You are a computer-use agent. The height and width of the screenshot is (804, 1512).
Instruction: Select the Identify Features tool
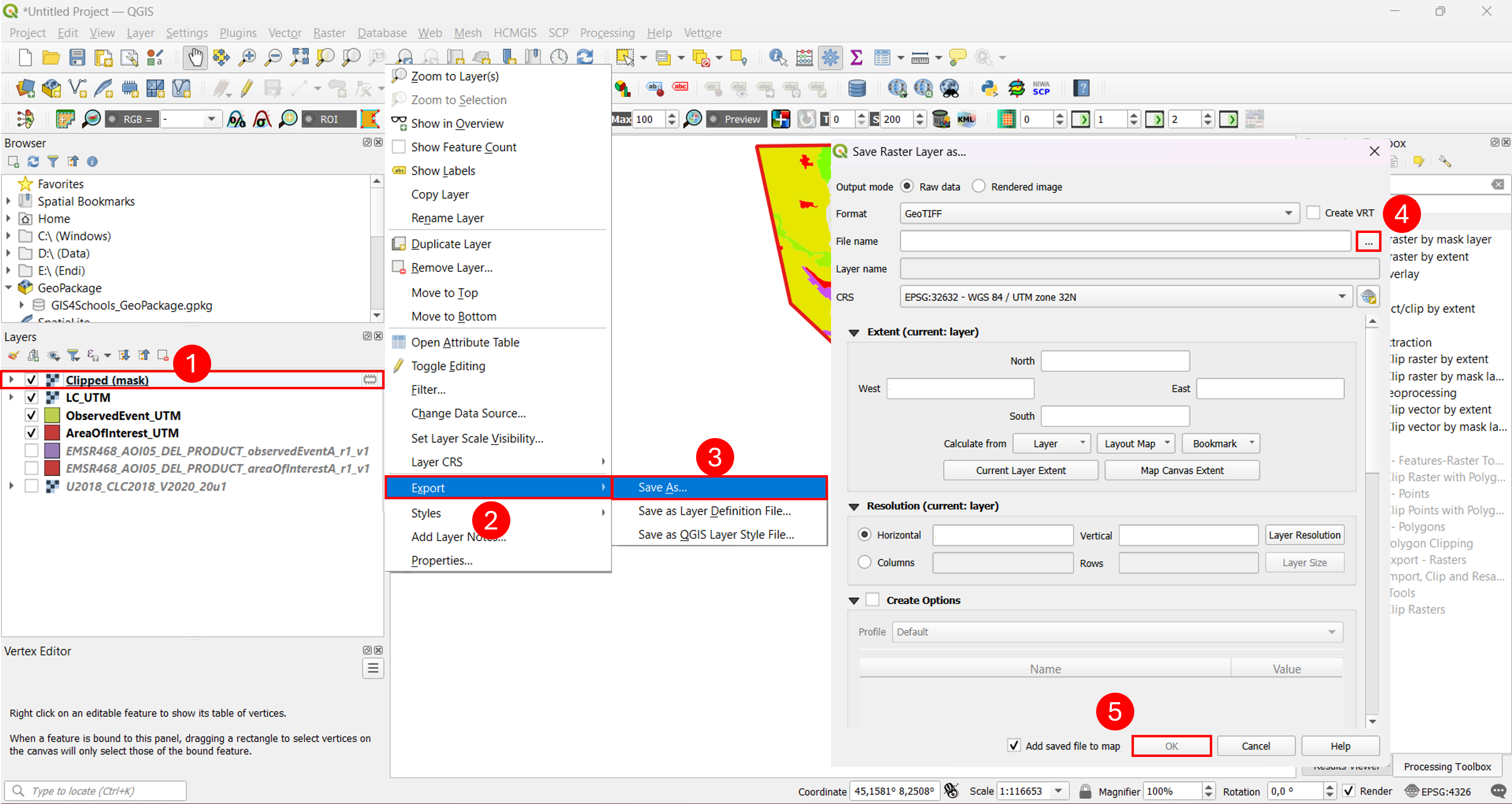[x=778, y=57]
